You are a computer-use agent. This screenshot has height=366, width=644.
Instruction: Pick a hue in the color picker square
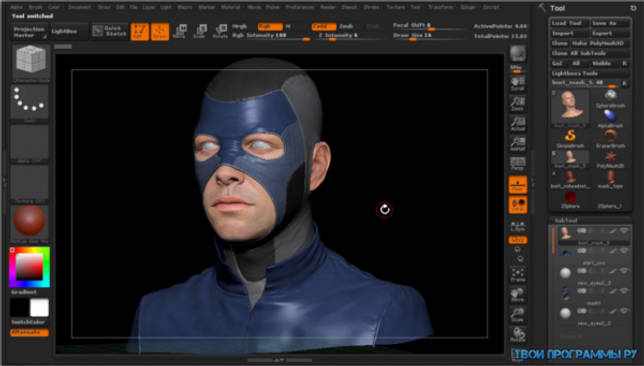(30, 267)
